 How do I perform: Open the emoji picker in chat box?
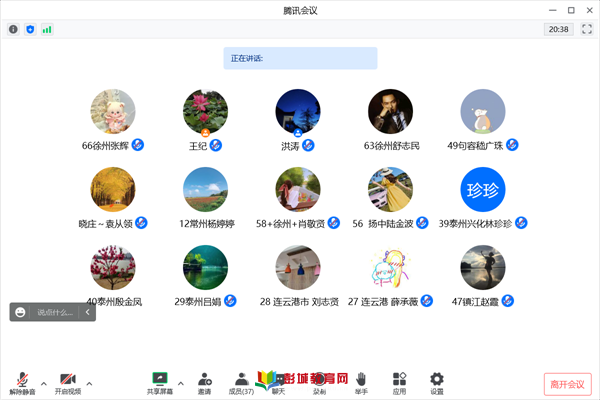(x=20, y=312)
